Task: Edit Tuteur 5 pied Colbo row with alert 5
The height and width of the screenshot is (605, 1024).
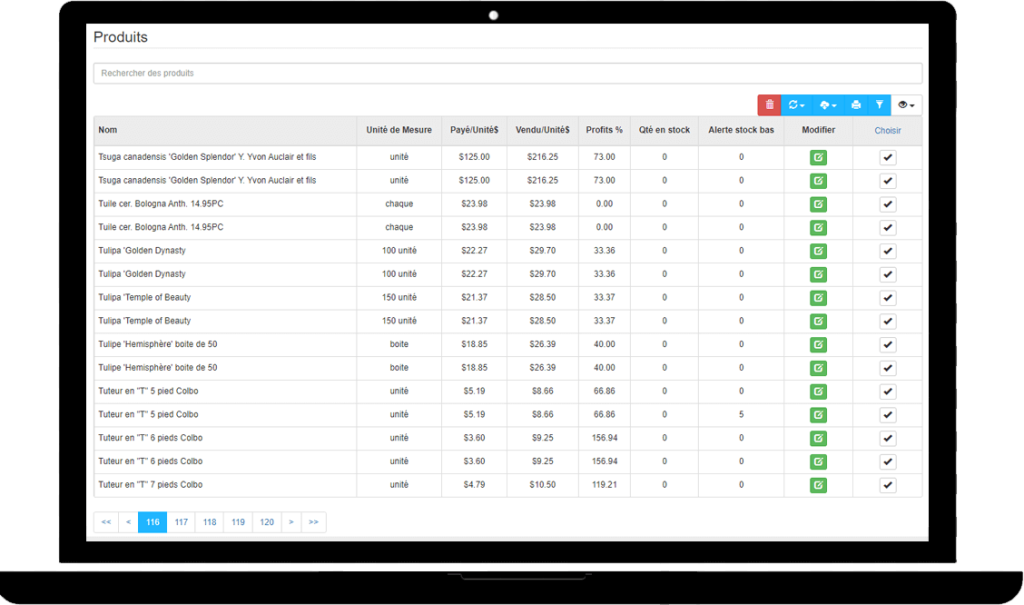Action: click(818, 414)
